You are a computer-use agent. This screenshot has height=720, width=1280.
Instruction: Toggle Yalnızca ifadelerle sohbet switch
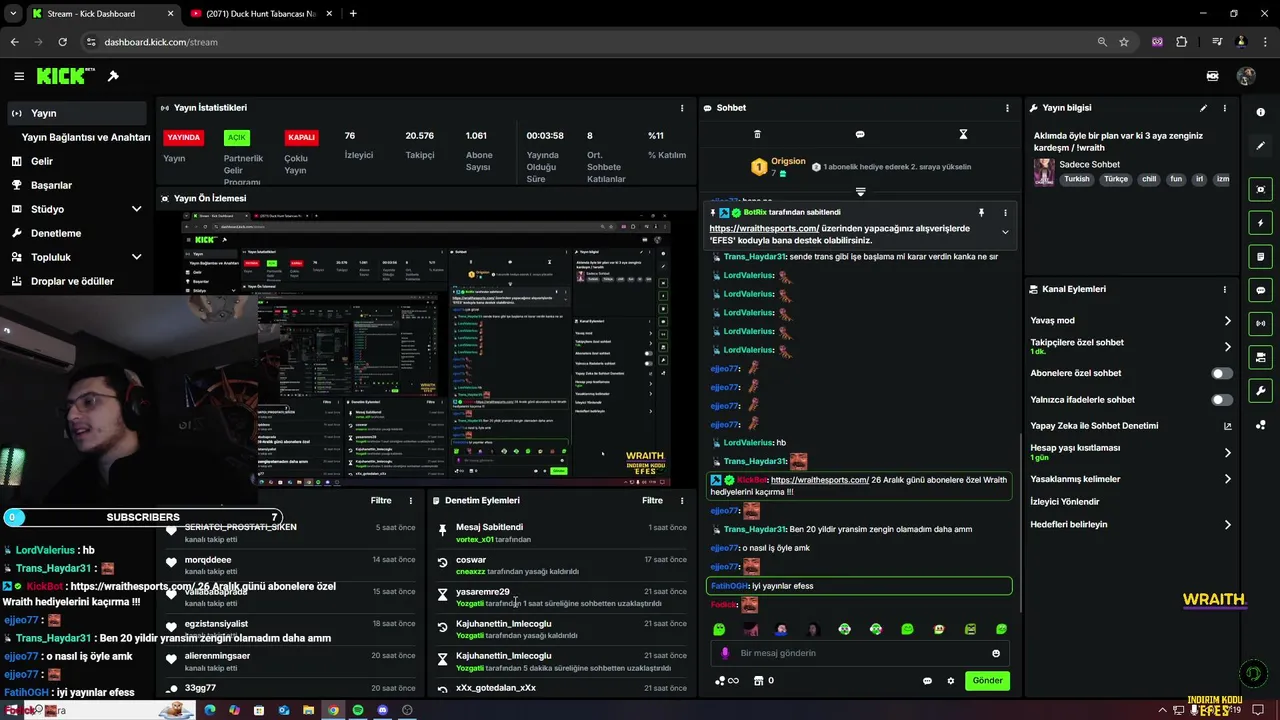pyautogui.click(x=1222, y=400)
